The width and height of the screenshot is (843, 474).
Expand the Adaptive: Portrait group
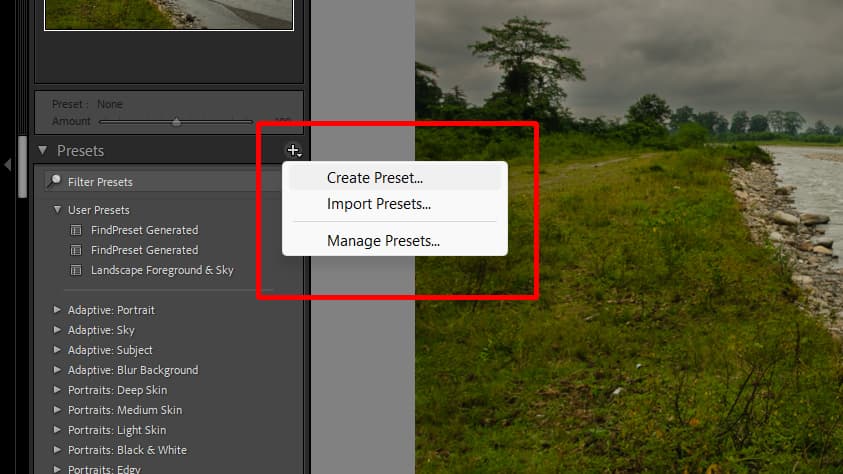click(x=57, y=310)
